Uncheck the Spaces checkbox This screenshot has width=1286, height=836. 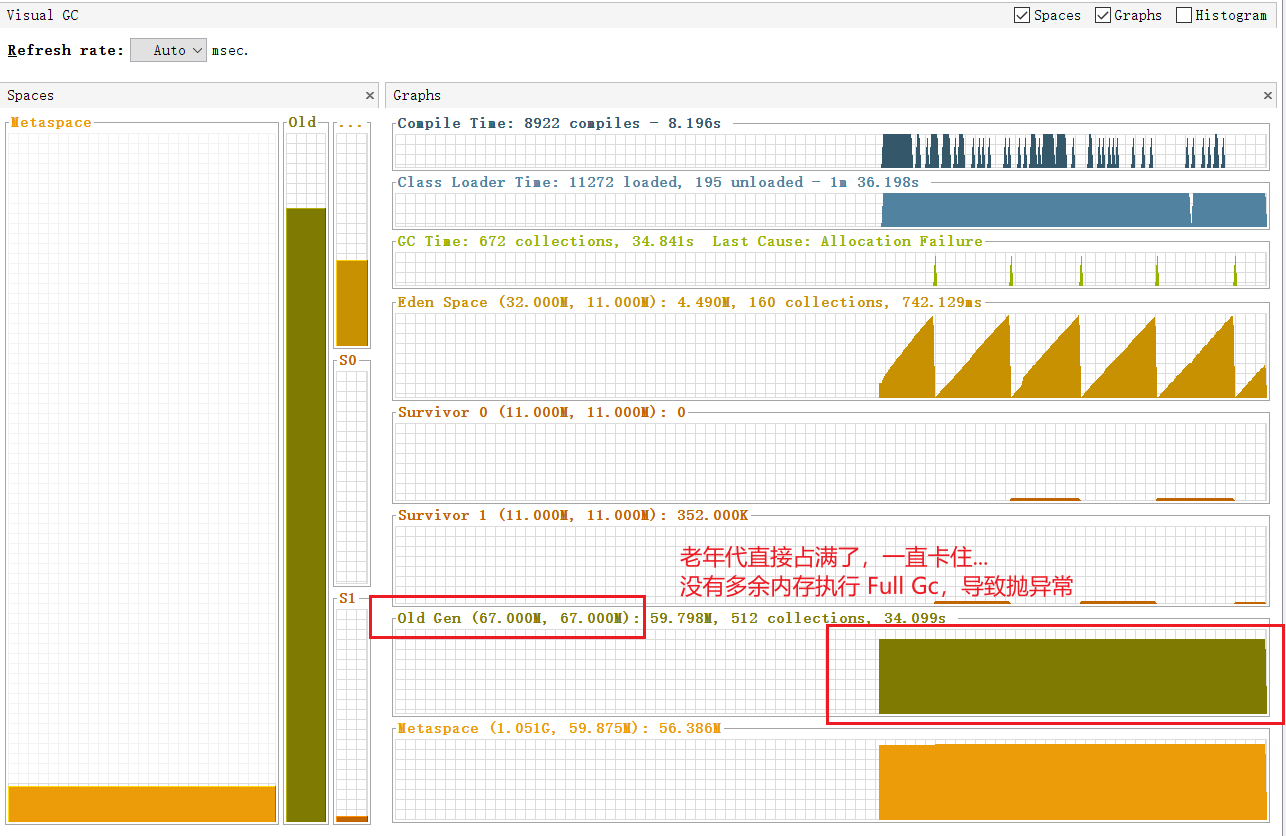point(1022,15)
